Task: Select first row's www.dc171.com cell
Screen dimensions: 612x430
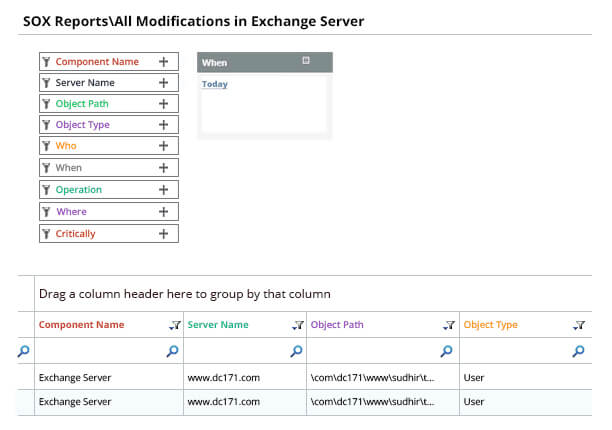Action: 245,377
